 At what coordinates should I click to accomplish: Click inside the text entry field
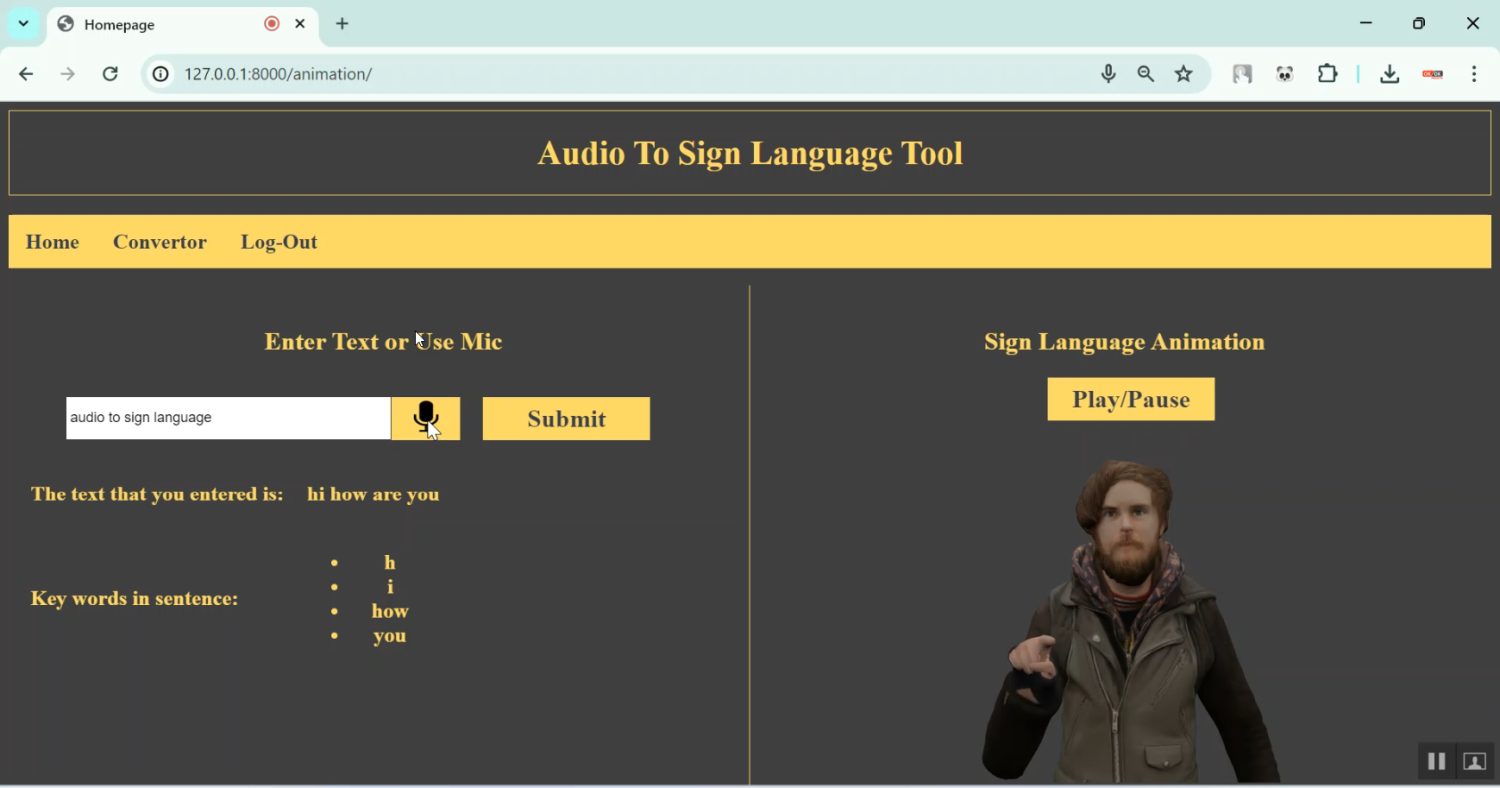227,417
